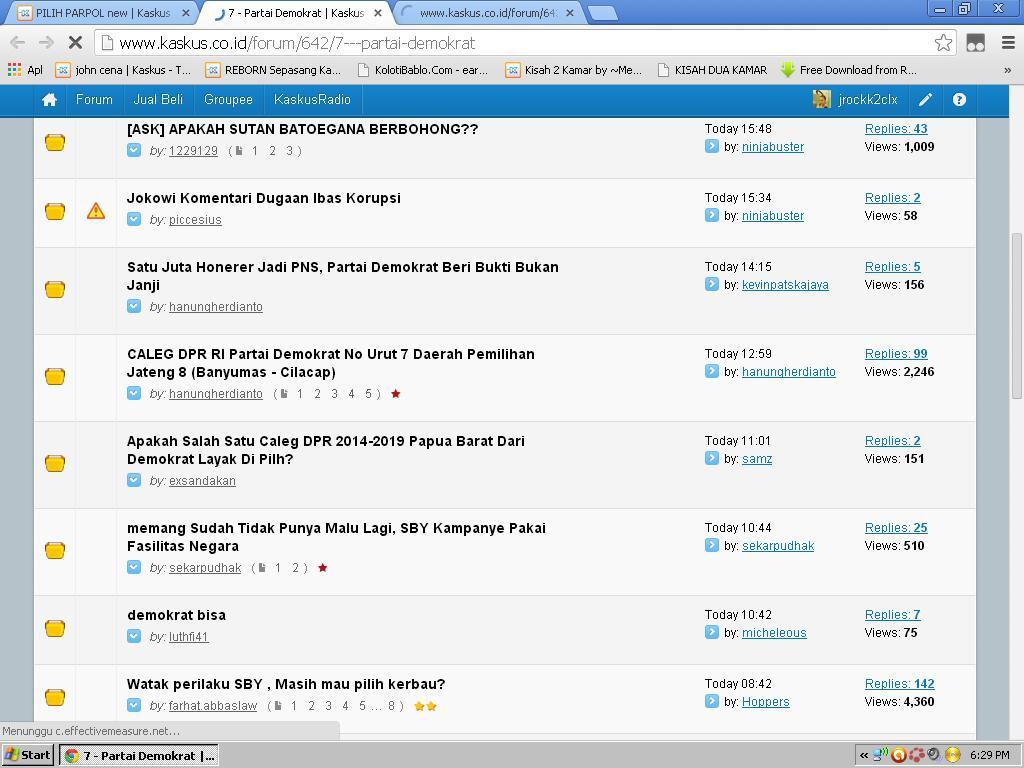Click the Kaskus home icon

point(49,100)
